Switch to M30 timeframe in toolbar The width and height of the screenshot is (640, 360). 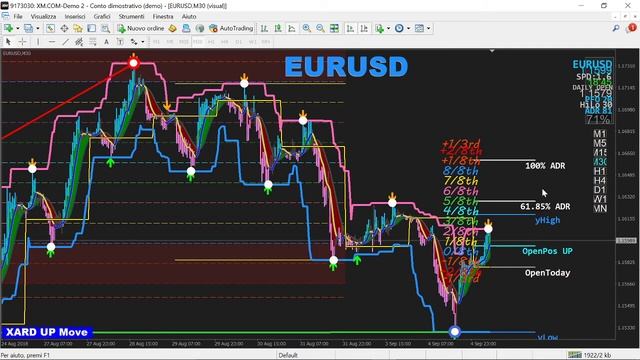click(x=198, y=42)
